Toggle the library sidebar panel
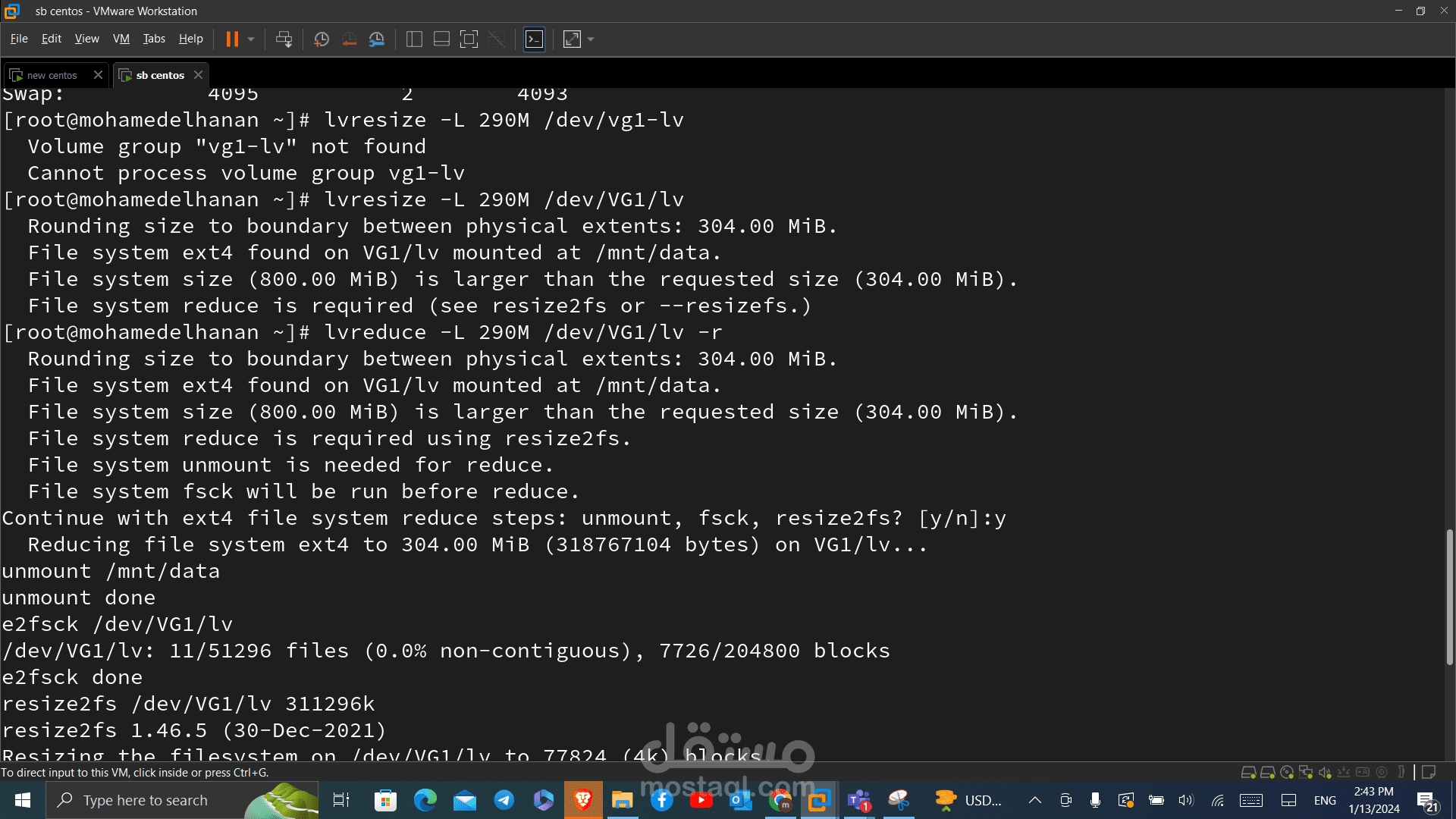1456x819 pixels. (414, 39)
